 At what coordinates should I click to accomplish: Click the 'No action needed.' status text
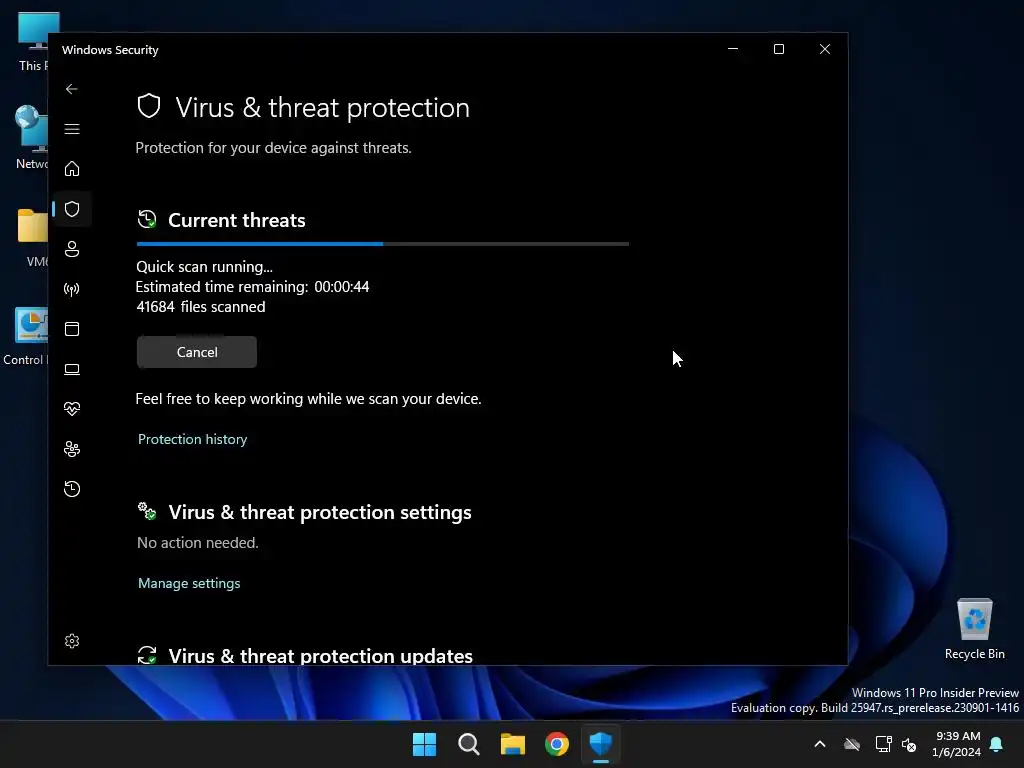[x=198, y=543]
